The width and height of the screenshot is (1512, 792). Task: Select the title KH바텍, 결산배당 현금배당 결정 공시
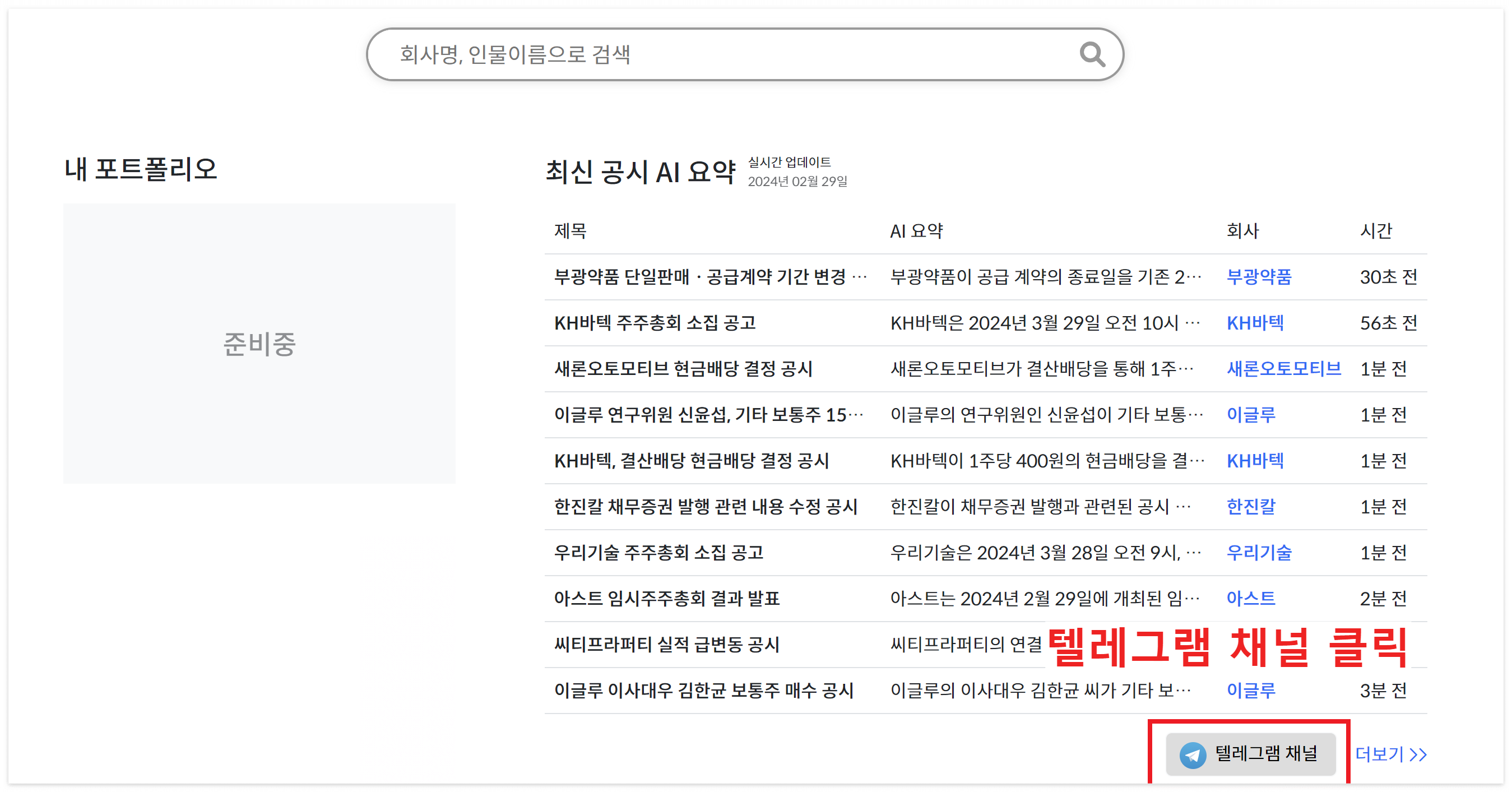coord(692,460)
